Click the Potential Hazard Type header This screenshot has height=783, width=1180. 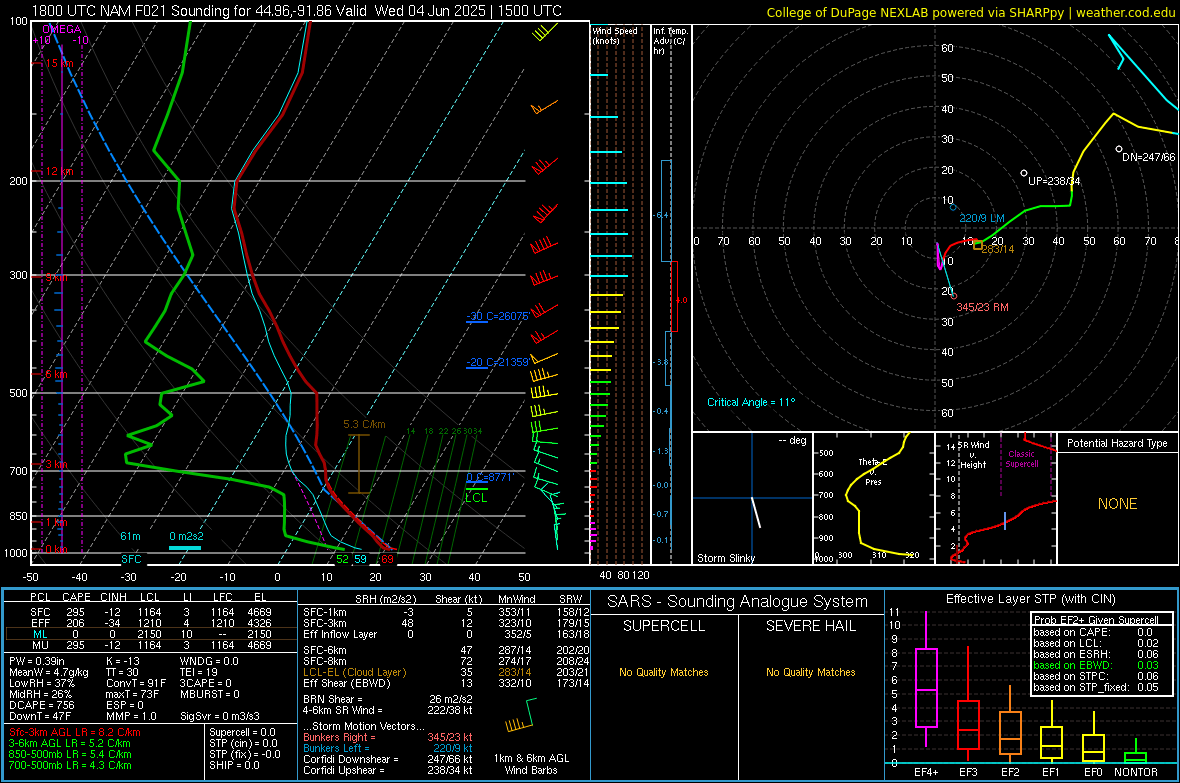click(1117, 443)
